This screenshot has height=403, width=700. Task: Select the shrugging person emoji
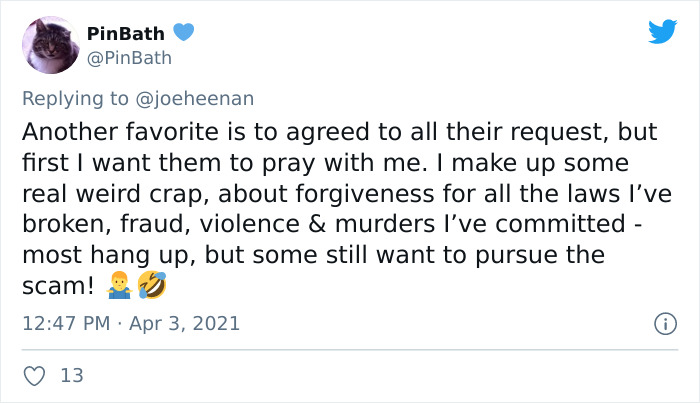(x=119, y=286)
